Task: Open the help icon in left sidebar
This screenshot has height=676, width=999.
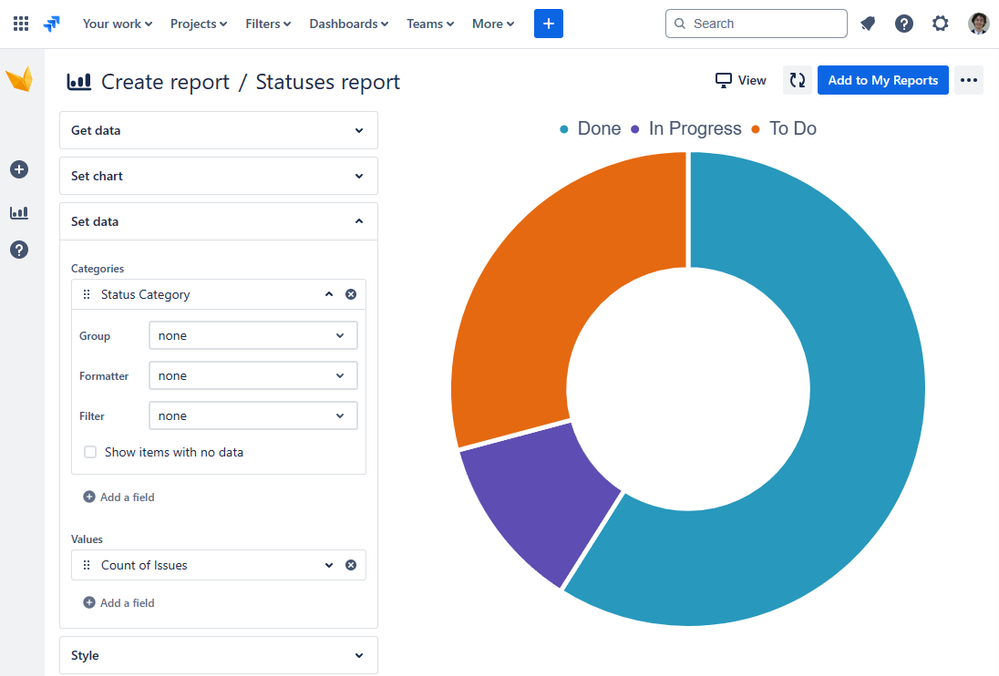Action: 19,250
